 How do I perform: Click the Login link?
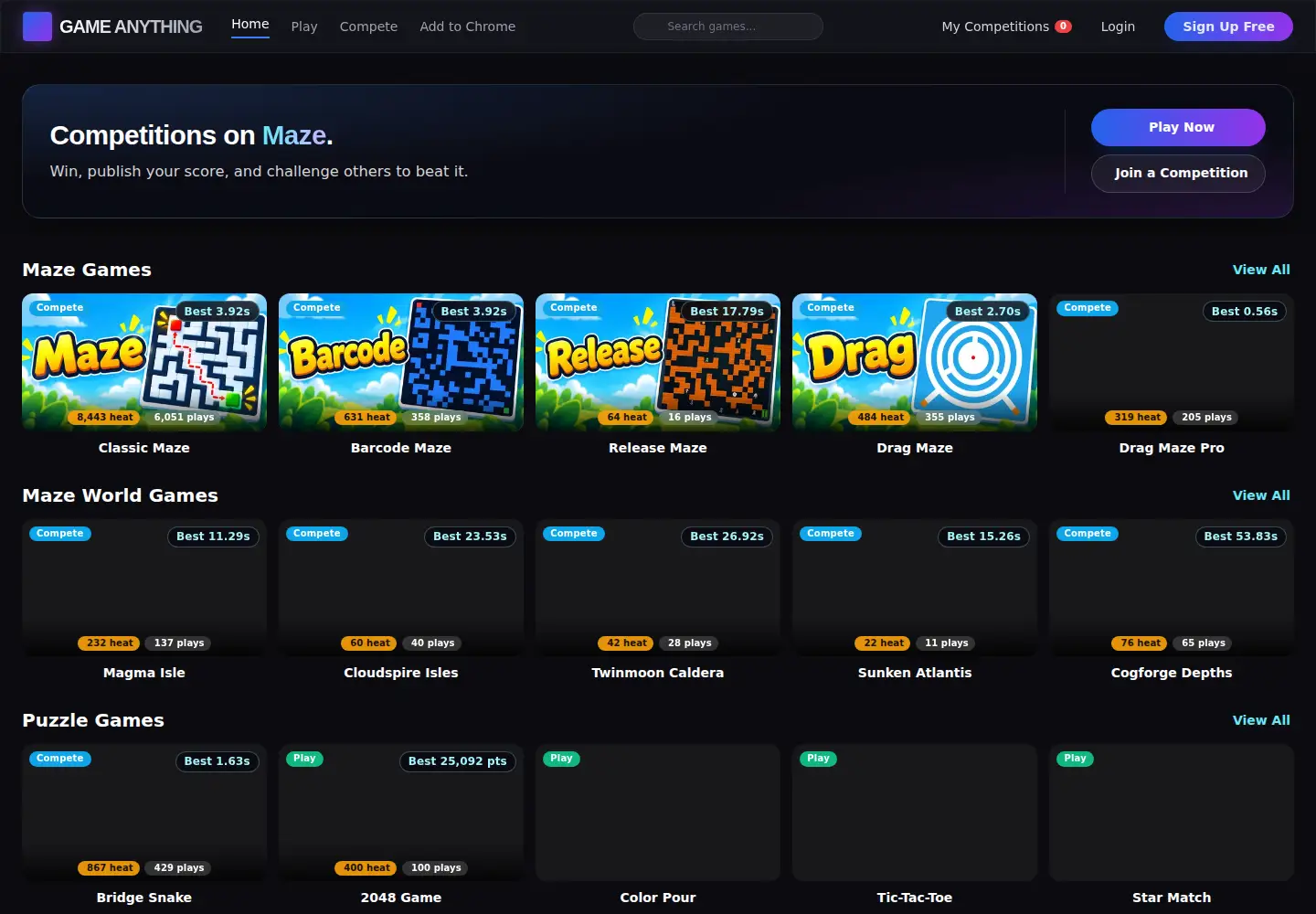click(x=1118, y=27)
